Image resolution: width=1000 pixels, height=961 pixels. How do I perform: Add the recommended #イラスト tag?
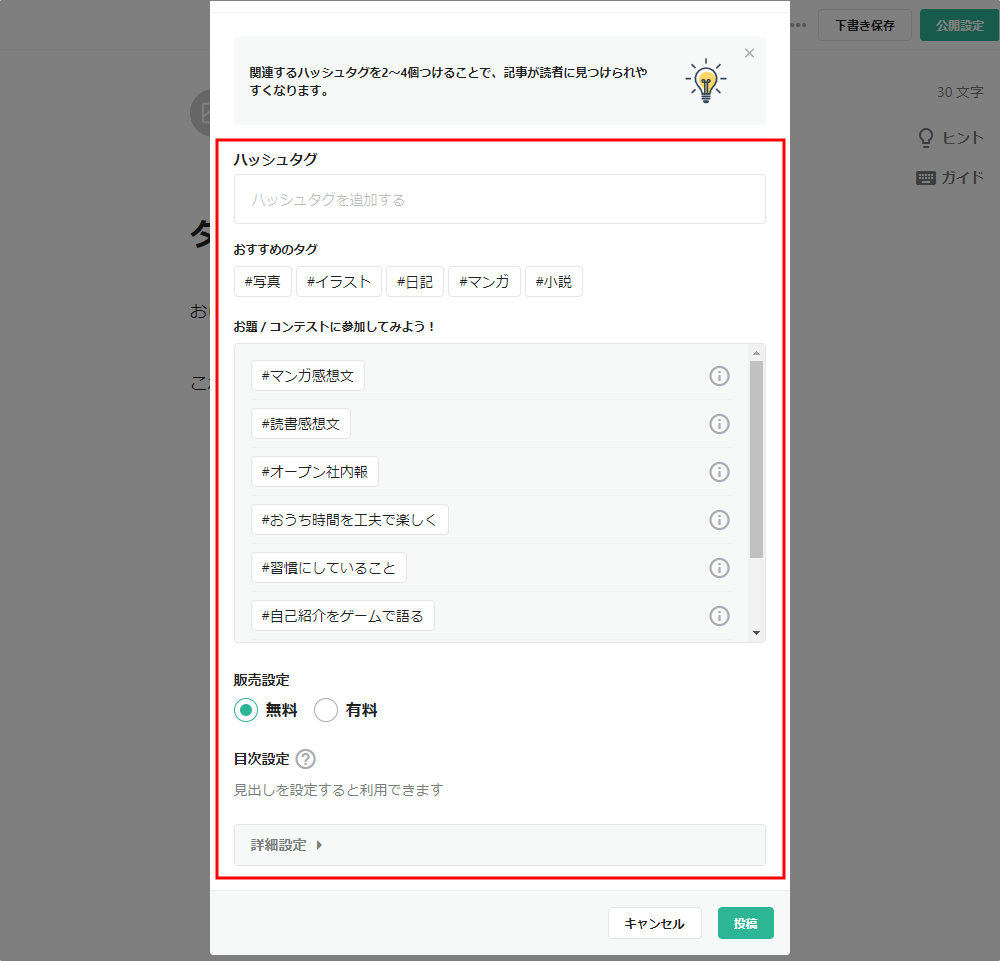coord(339,282)
